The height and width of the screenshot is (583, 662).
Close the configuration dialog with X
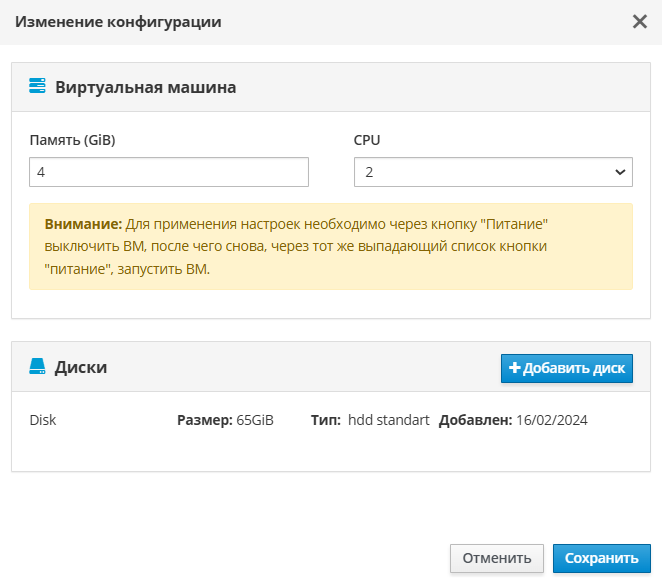(x=640, y=22)
